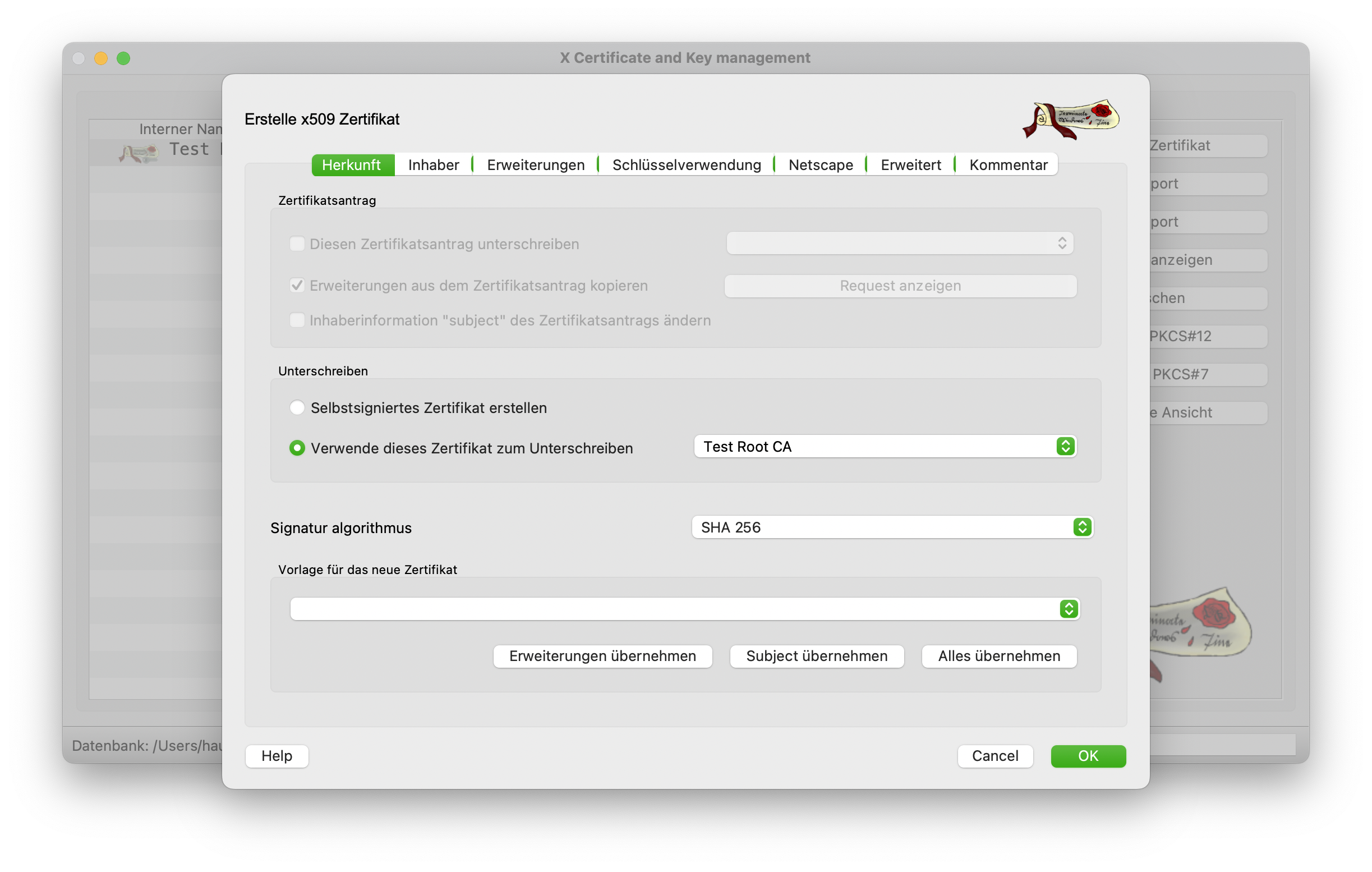
Task: Open Help from the dialog
Action: coord(277,756)
